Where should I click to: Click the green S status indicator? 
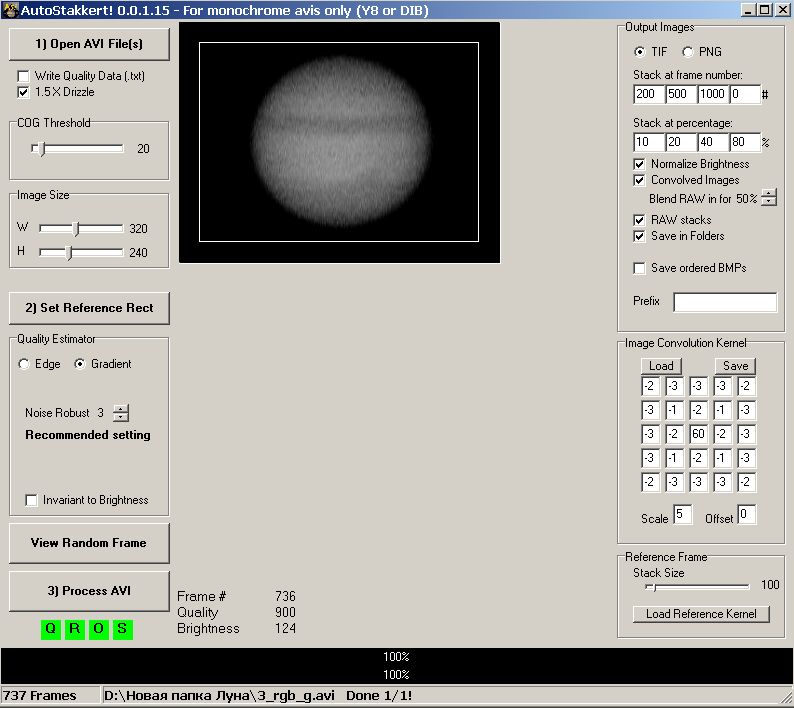[122, 629]
